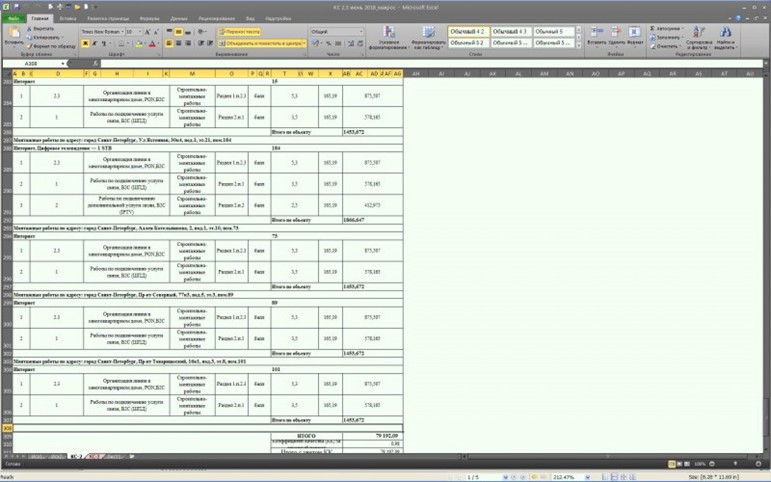Increase font size with the large A icon
Screen dimensions: 771x482
pos(147,31)
